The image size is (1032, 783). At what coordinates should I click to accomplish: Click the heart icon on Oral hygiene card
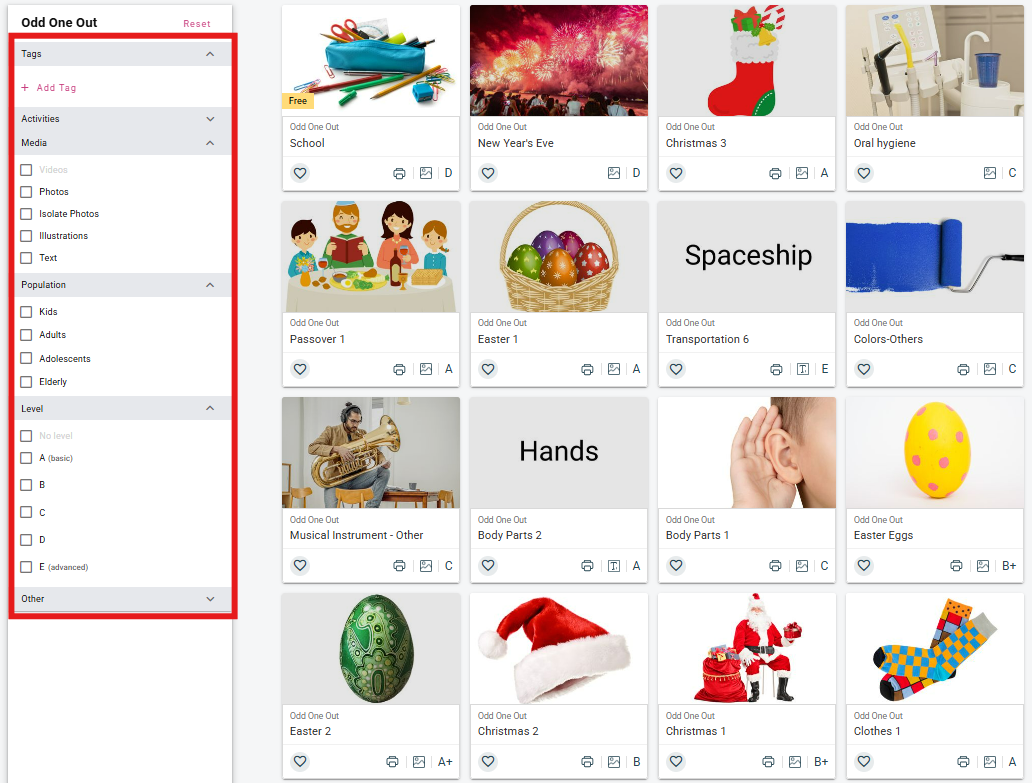pyautogui.click(x=864, y=173)
